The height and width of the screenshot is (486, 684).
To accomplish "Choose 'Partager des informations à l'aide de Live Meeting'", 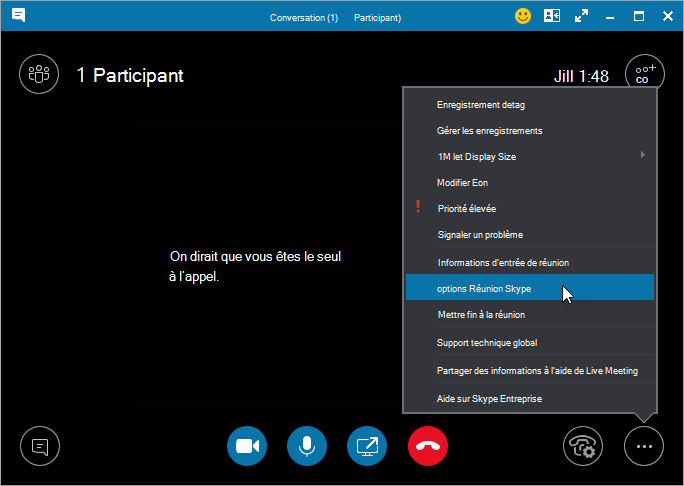I will (530, 371).
